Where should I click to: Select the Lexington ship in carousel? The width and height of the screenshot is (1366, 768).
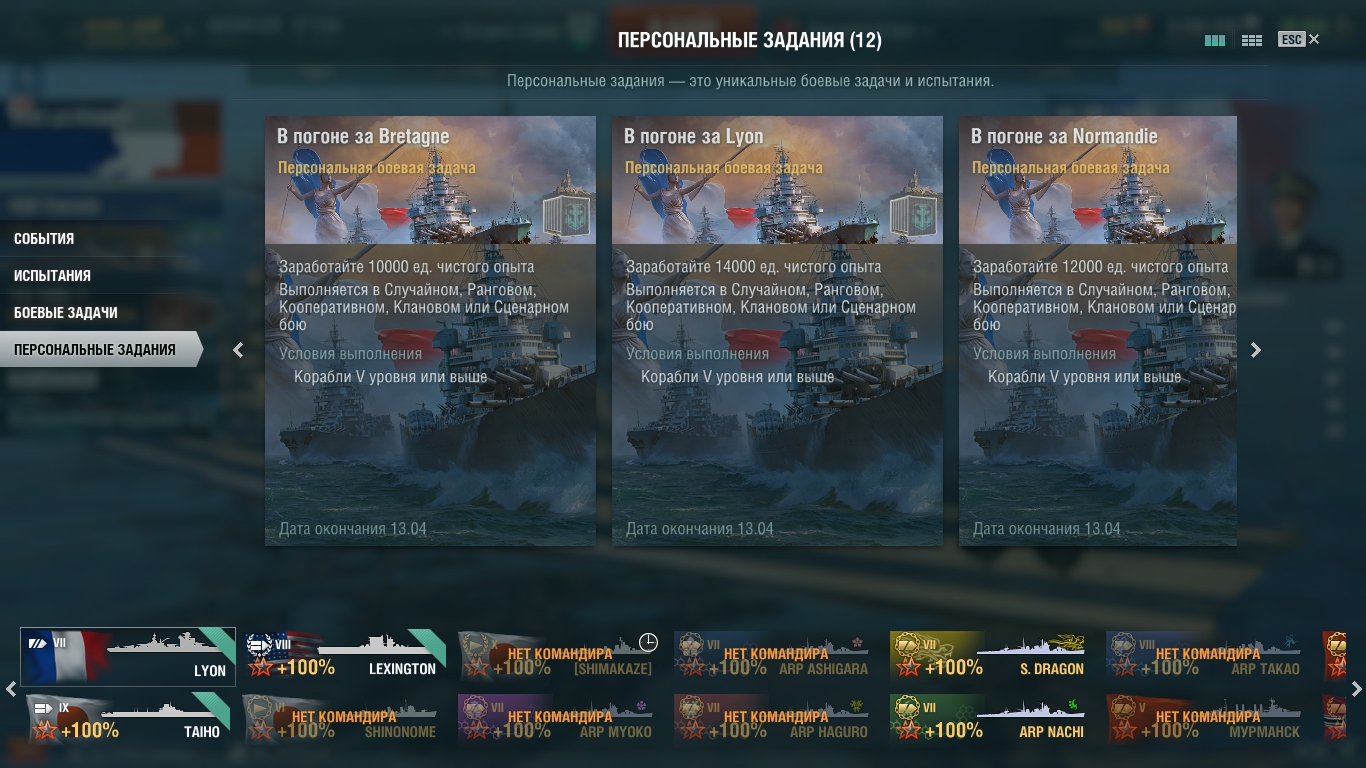tap(344, 656)
